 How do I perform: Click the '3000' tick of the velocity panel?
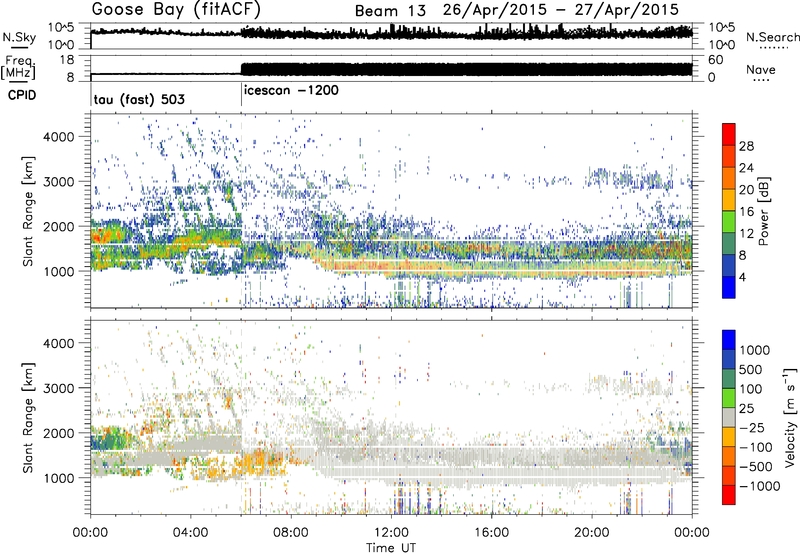pos(58,388)
